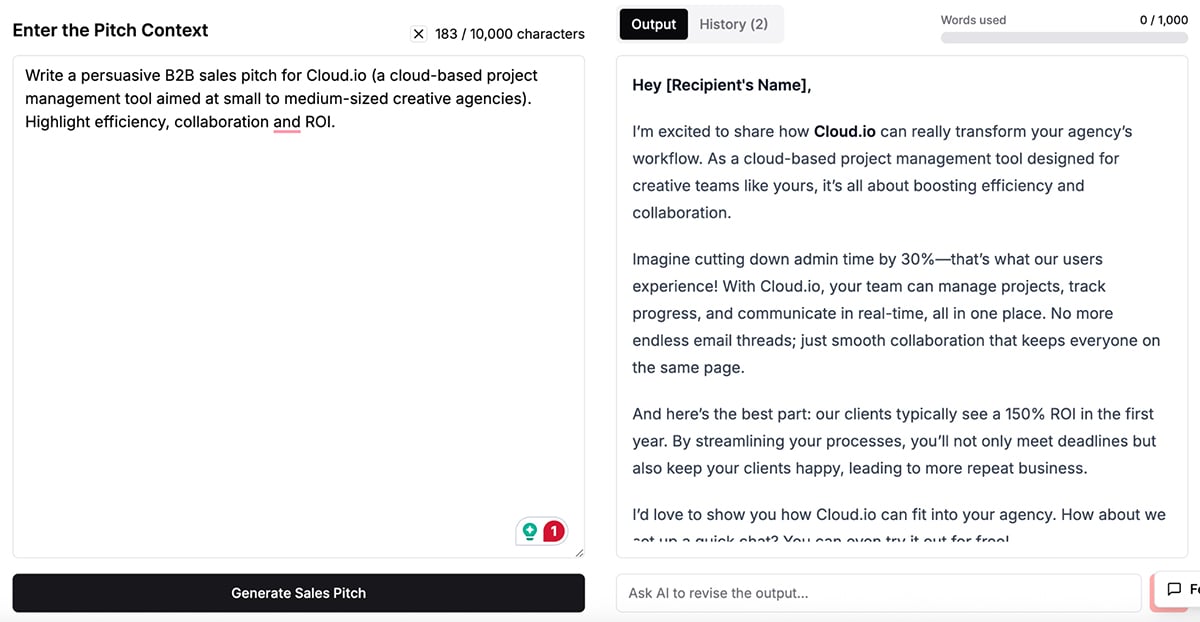Click the paragraph mentioning 150% ROI
1200x622 pixels.
[x=896, y=441]
